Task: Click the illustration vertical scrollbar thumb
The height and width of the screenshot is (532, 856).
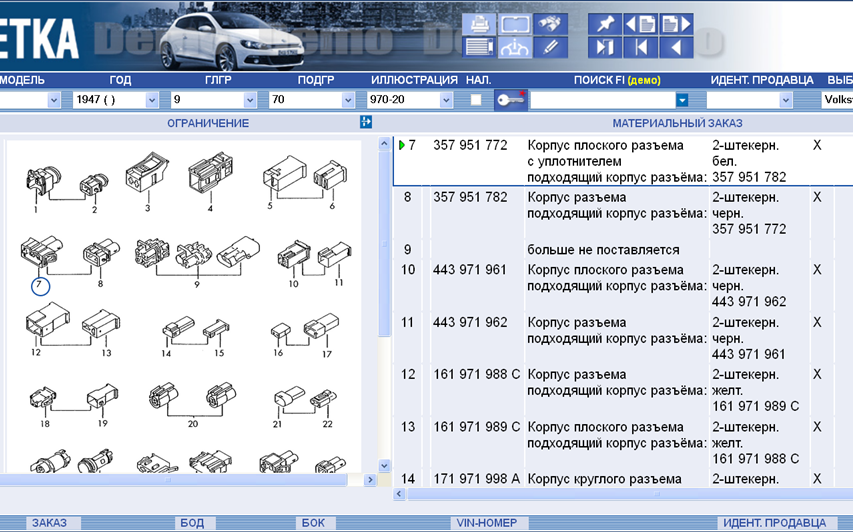Action: [384, 244]
